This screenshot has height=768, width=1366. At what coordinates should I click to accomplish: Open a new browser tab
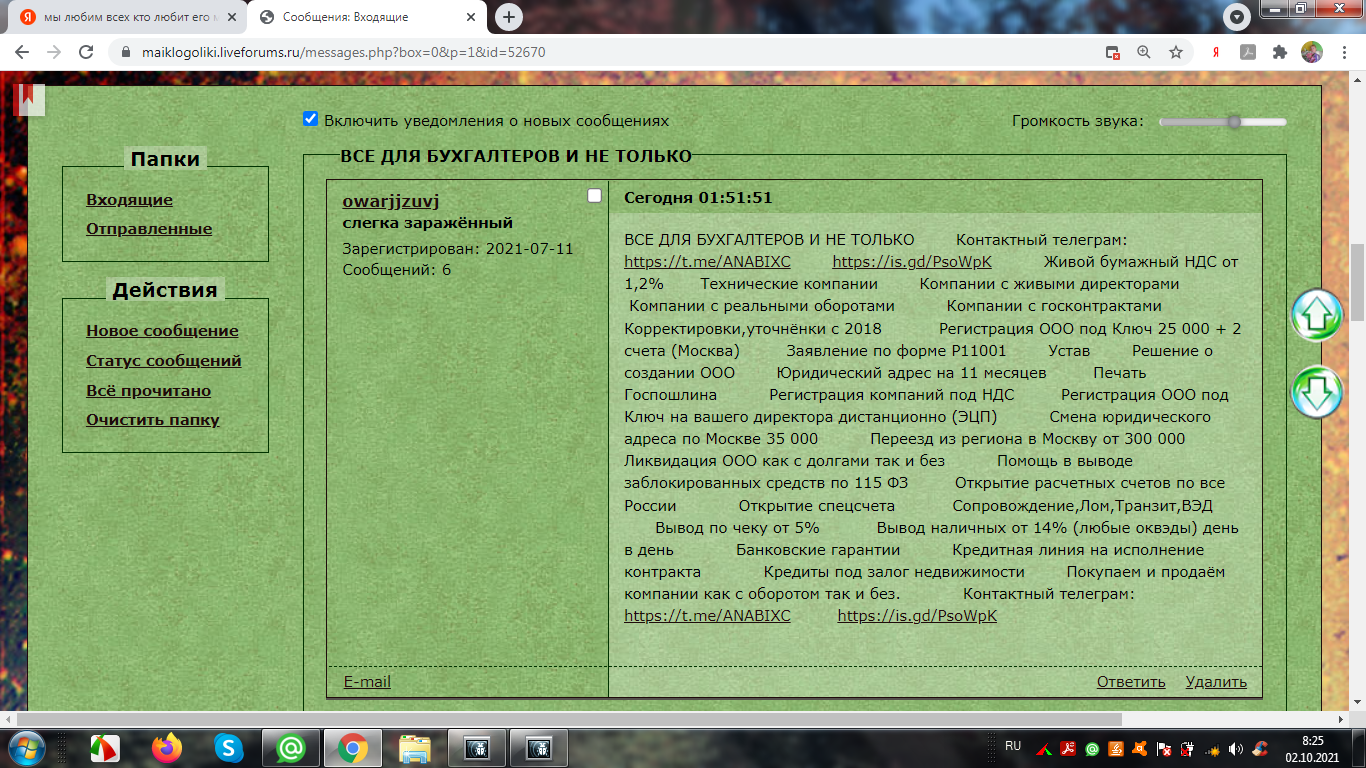click(509, 17)
